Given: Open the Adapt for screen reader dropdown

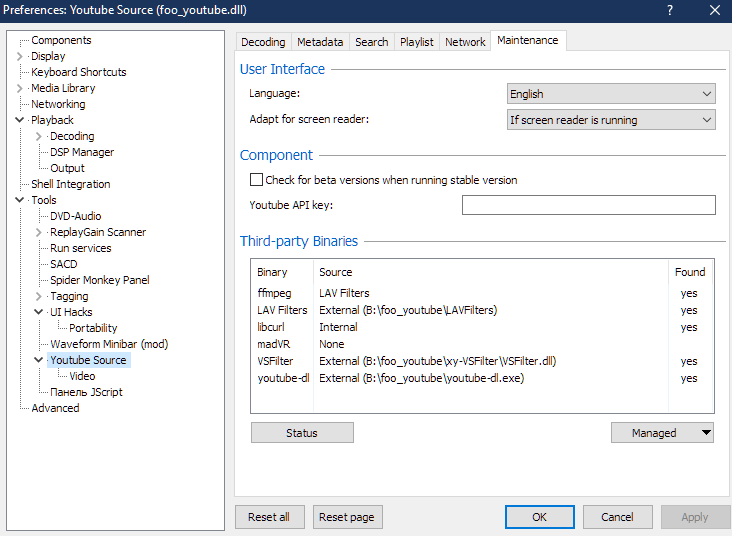Looking at the screenshot, I should [x=611, y=120].
